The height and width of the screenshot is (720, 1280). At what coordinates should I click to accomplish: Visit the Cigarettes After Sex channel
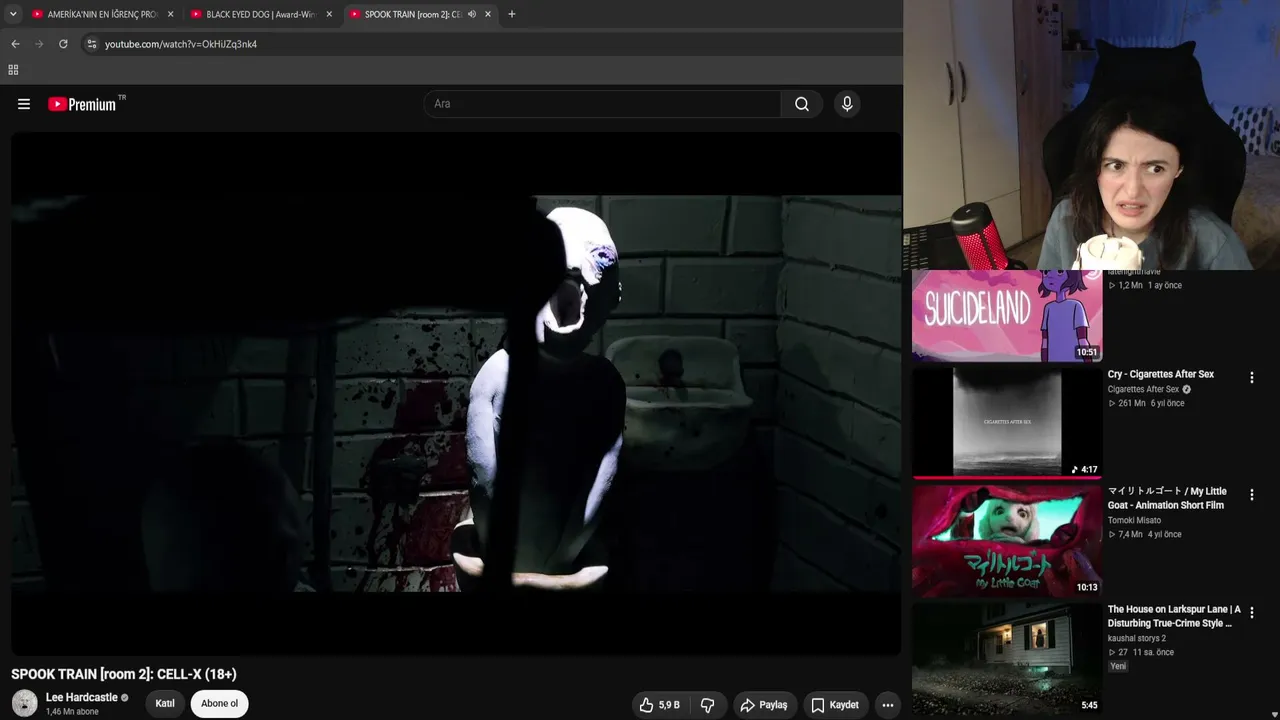click(x=1143, y=389)
